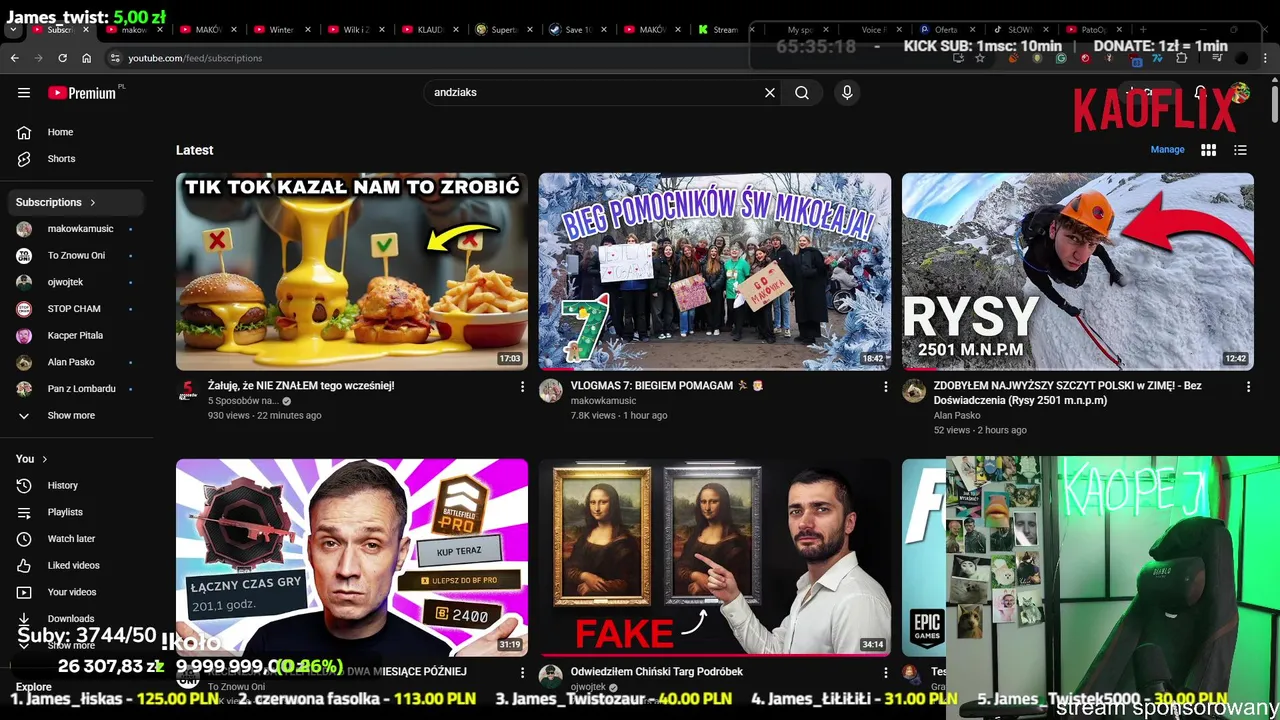Open History in the sidebar
This screenshot has height=720, width=1280.
click(76, 485)
